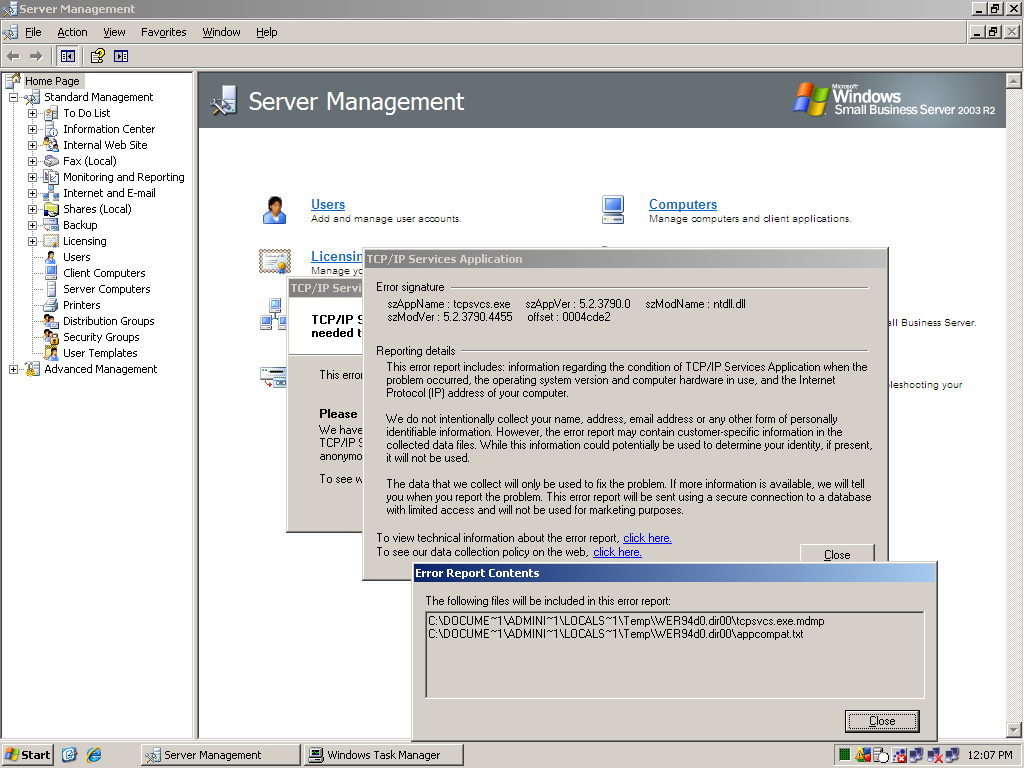Open the Favorites menu

tap(163, 32)
